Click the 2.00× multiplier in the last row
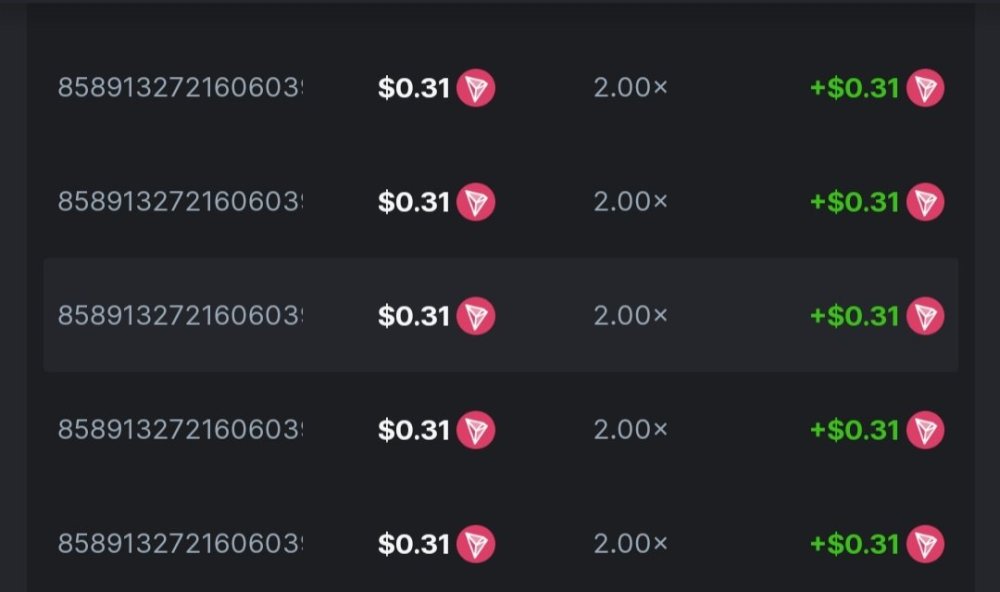Image resolution: width=1000 pixels, height=592 pixels. (x=630, y=544)
